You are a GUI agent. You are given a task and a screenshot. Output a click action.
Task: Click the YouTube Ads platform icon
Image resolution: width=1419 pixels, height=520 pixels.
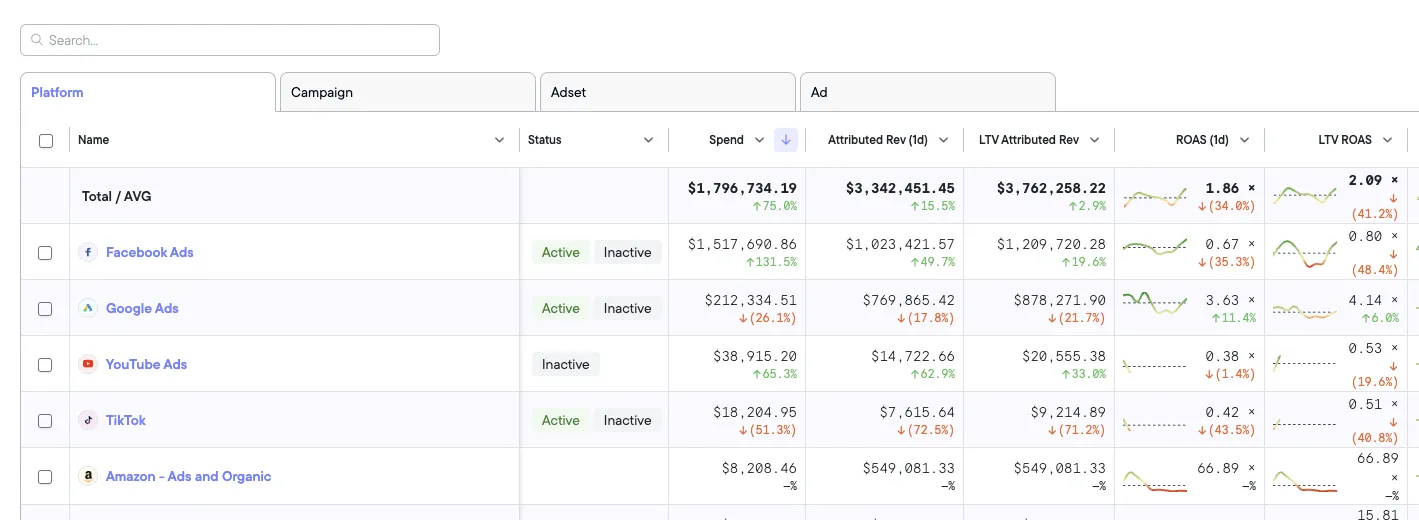88,364
